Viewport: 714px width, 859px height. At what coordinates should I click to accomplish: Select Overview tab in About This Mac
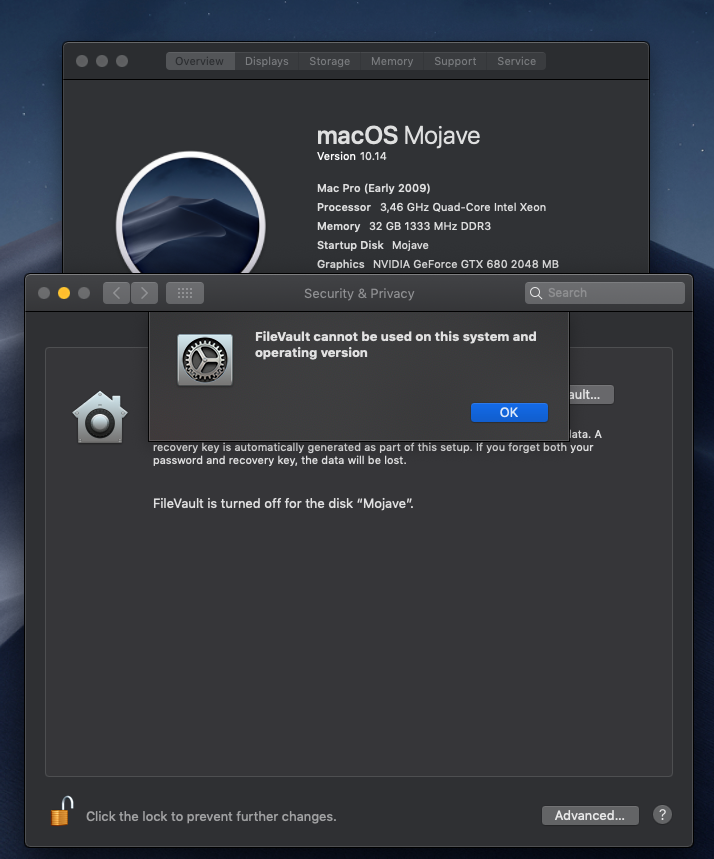(x=199, y=61)
